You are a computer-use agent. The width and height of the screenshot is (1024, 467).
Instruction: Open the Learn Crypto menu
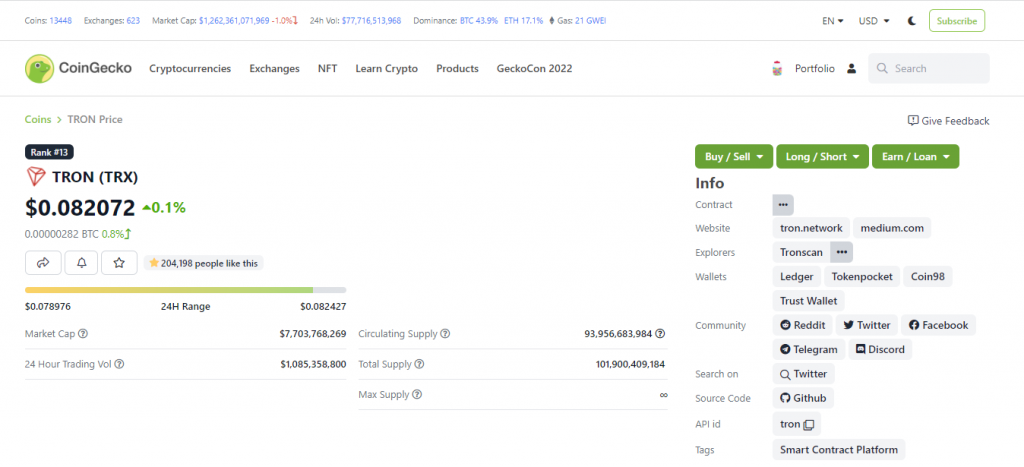click(x=387, y=69)
